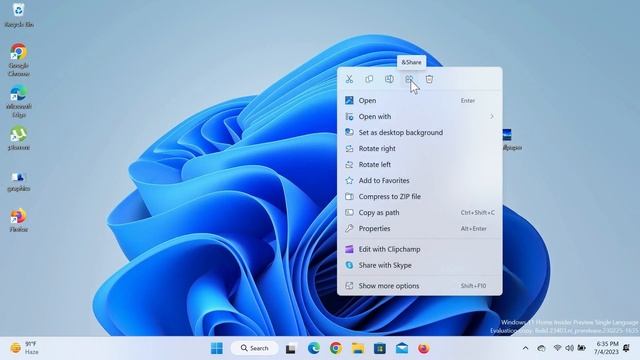
Task: Click the volume speaker tray icon
Action: [x=569, y=348]
